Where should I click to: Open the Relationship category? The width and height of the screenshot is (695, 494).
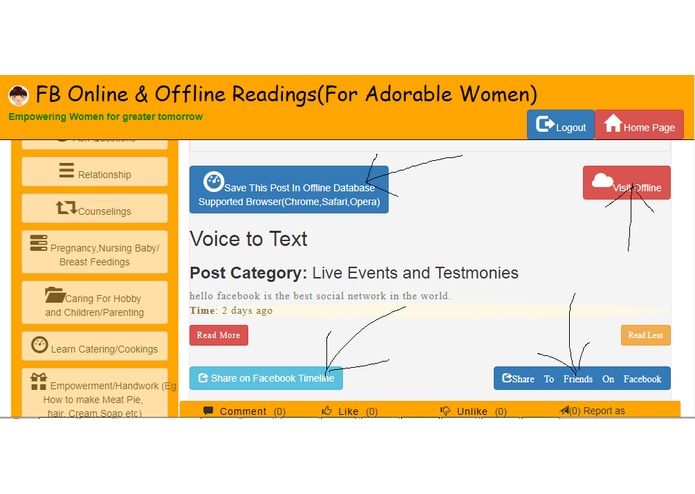[95, 171]
